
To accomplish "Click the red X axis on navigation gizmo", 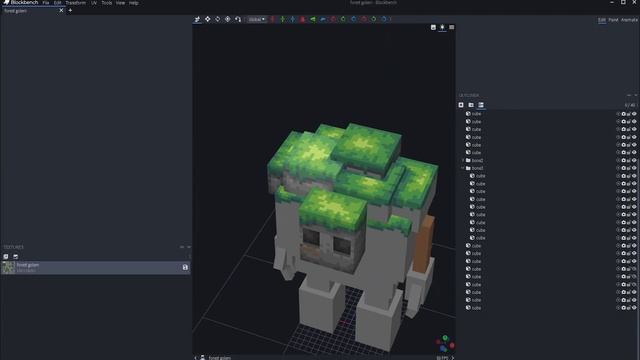I will (x=452, y=346).
